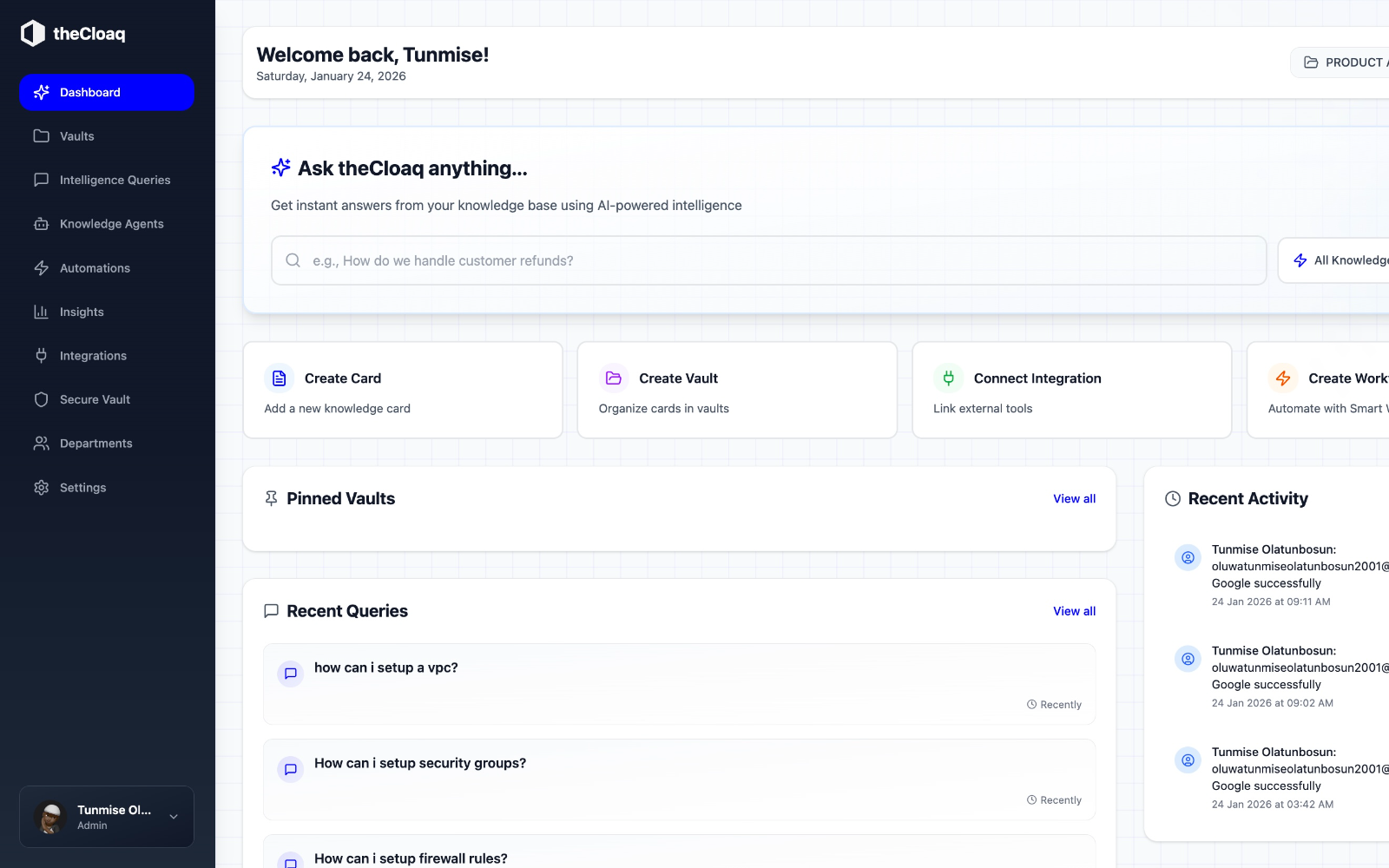Open Integrations from the sidebar
Image resolution: width=1389 pixels, height=868 pixels.
coord(107,356)
